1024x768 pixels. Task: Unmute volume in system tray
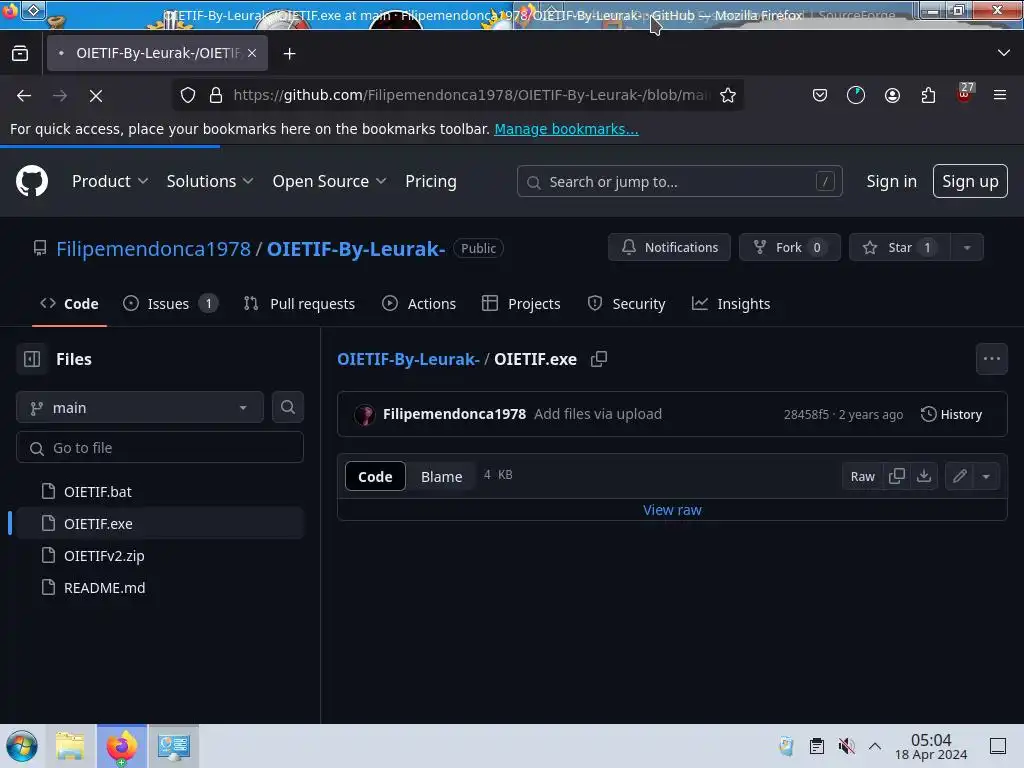pos(846,746)
